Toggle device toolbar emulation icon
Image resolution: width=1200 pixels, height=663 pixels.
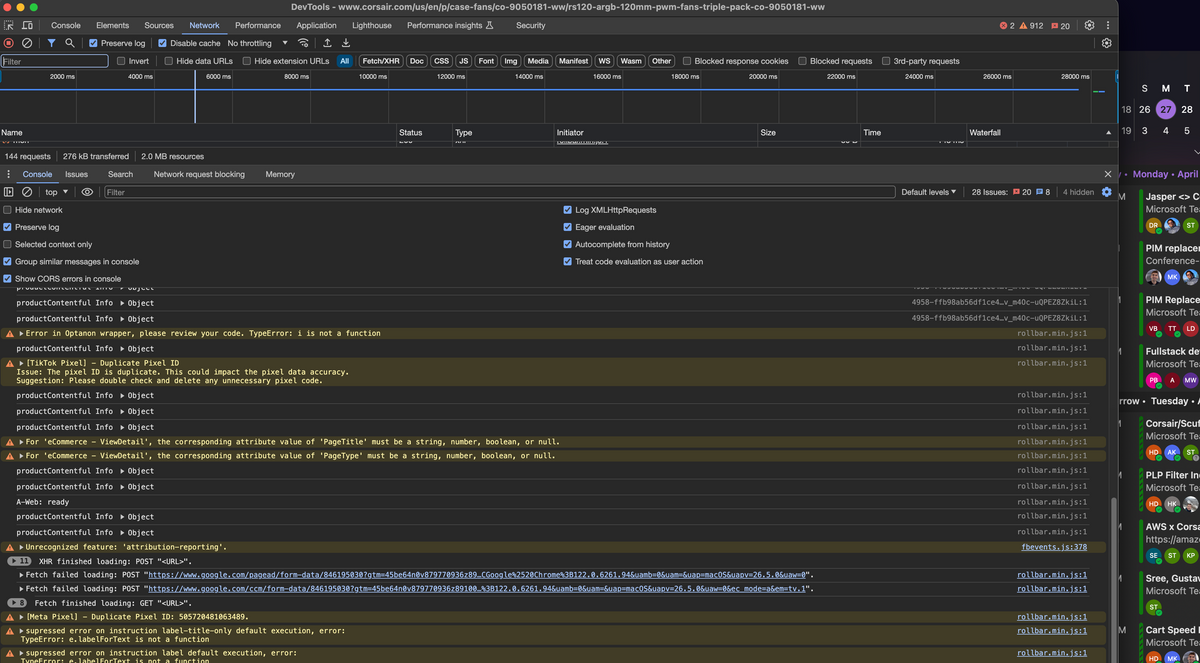tap(27, 25)
